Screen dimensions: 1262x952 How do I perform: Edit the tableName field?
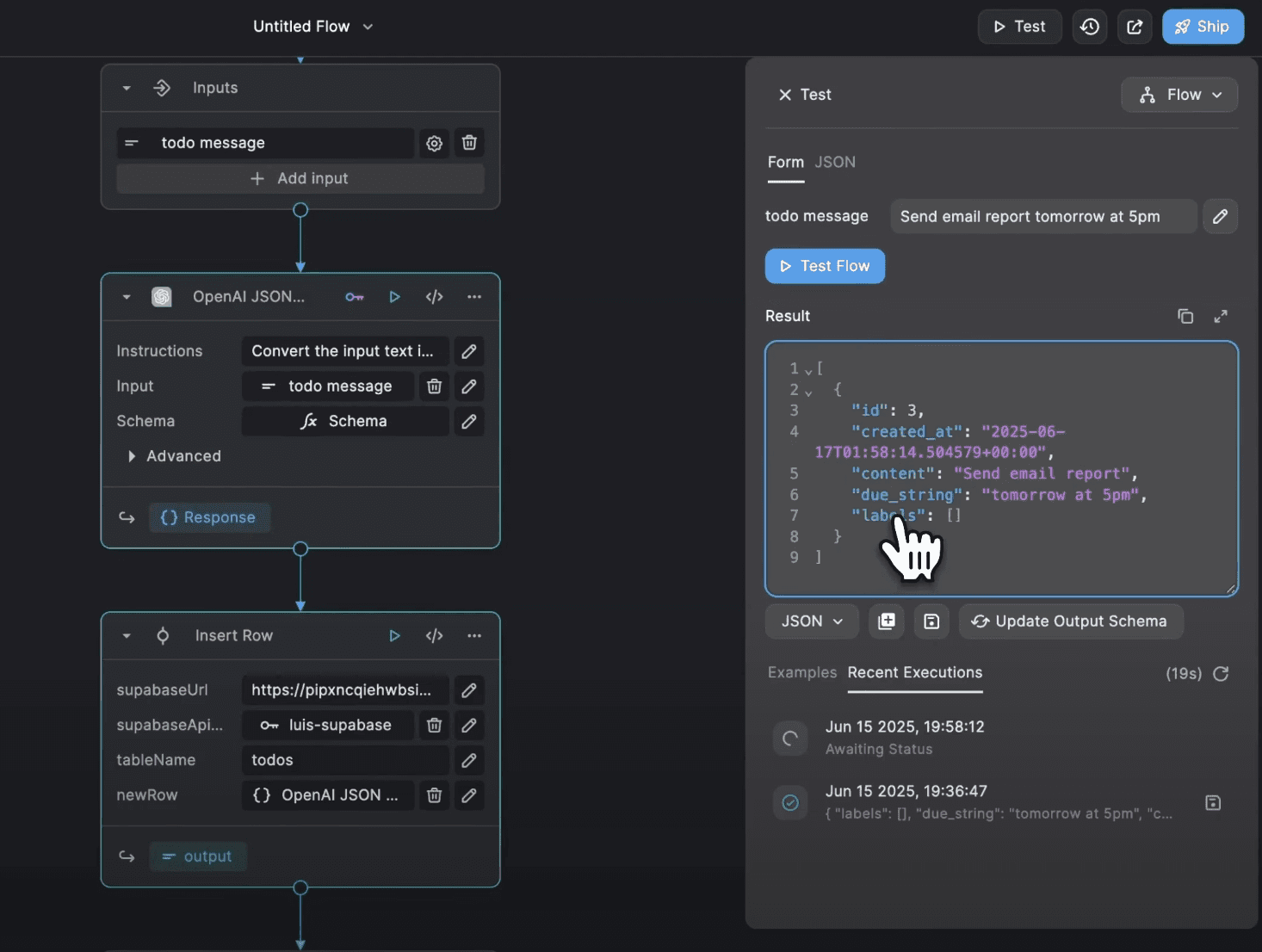(x=469, y=760)
